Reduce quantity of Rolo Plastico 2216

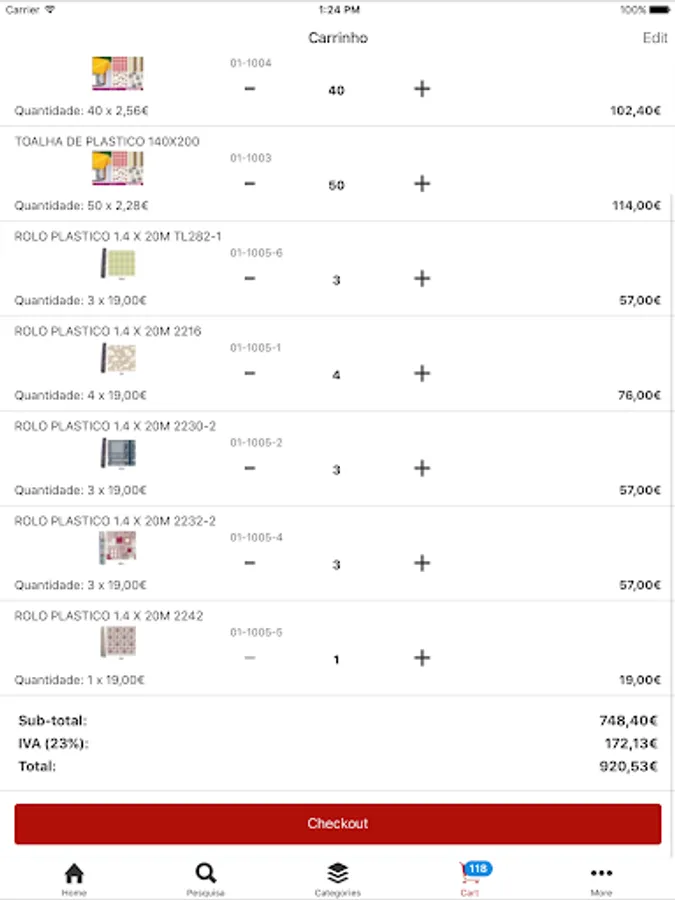pos(250,374)
